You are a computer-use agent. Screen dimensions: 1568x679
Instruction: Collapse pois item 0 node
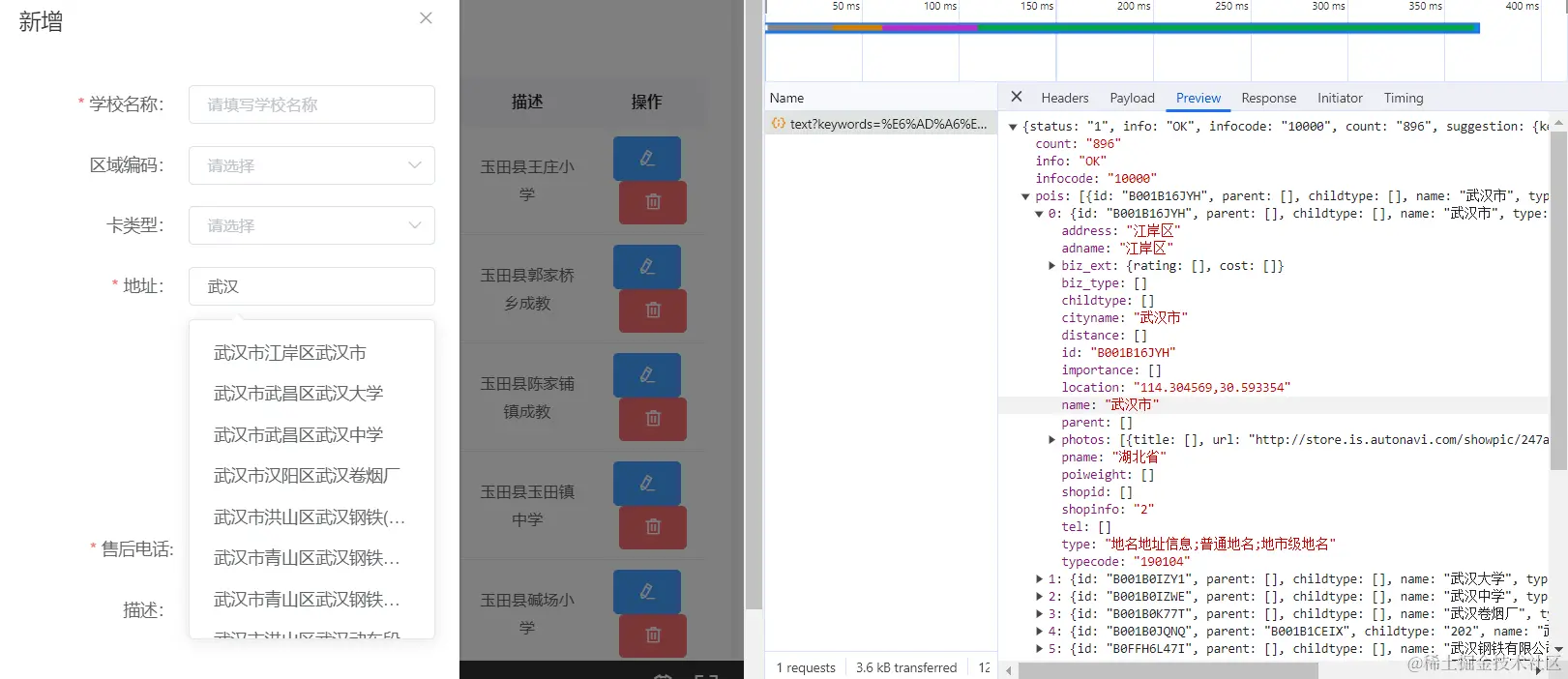(1040, 214)
